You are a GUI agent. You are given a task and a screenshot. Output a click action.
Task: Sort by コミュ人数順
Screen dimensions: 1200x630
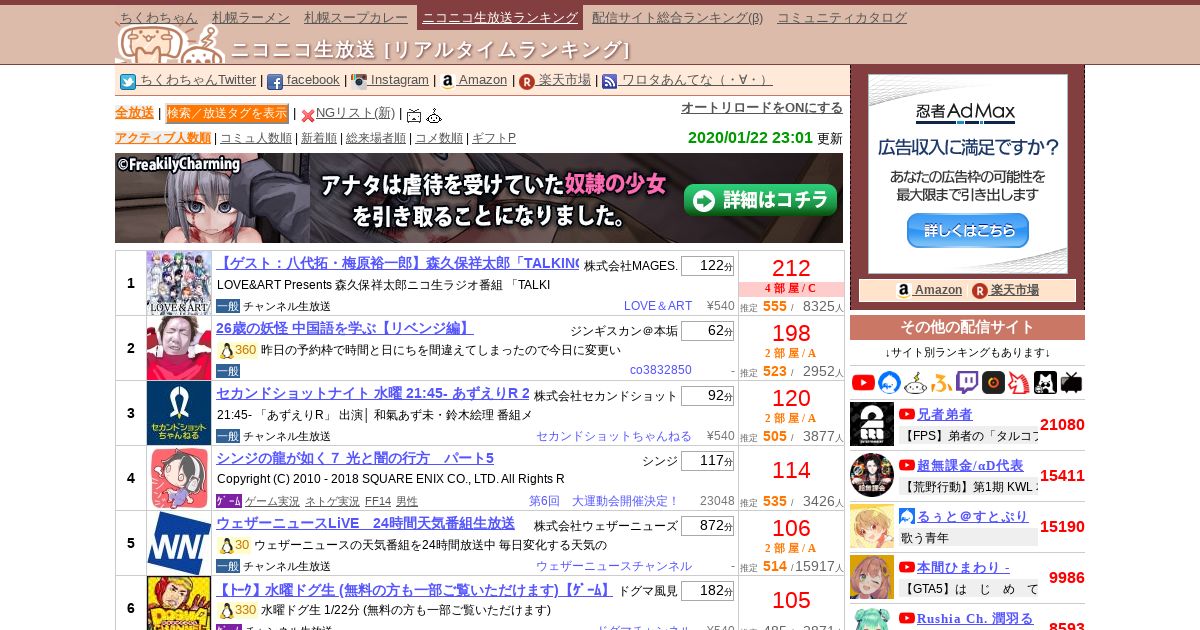[256, 138]
